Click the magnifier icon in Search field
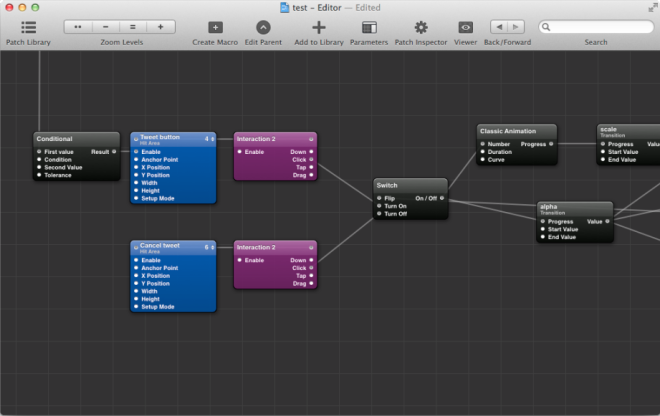The image size is (660, 416). [546, 27]
